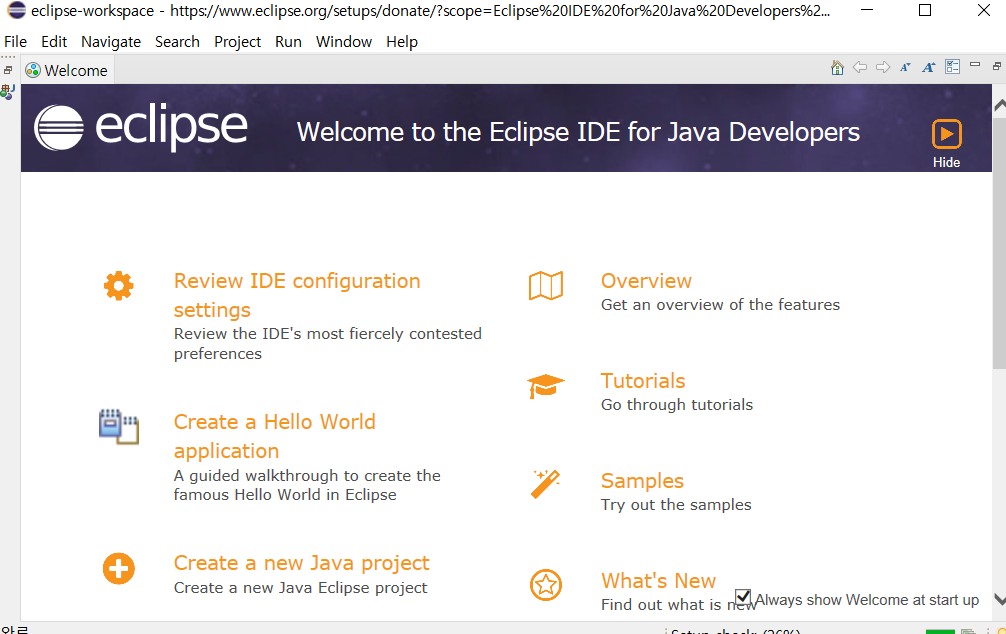Select the Welcome tab
This screenshot has width=1006, height=634.
pos(67,70)
